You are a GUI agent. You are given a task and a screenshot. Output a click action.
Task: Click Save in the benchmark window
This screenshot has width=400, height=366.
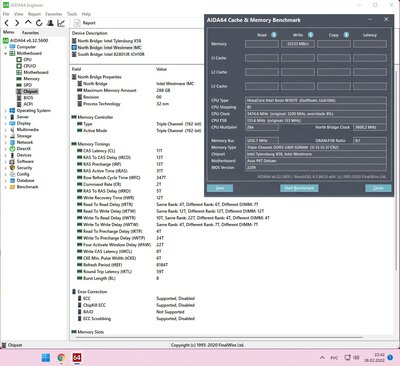point(220,188)
